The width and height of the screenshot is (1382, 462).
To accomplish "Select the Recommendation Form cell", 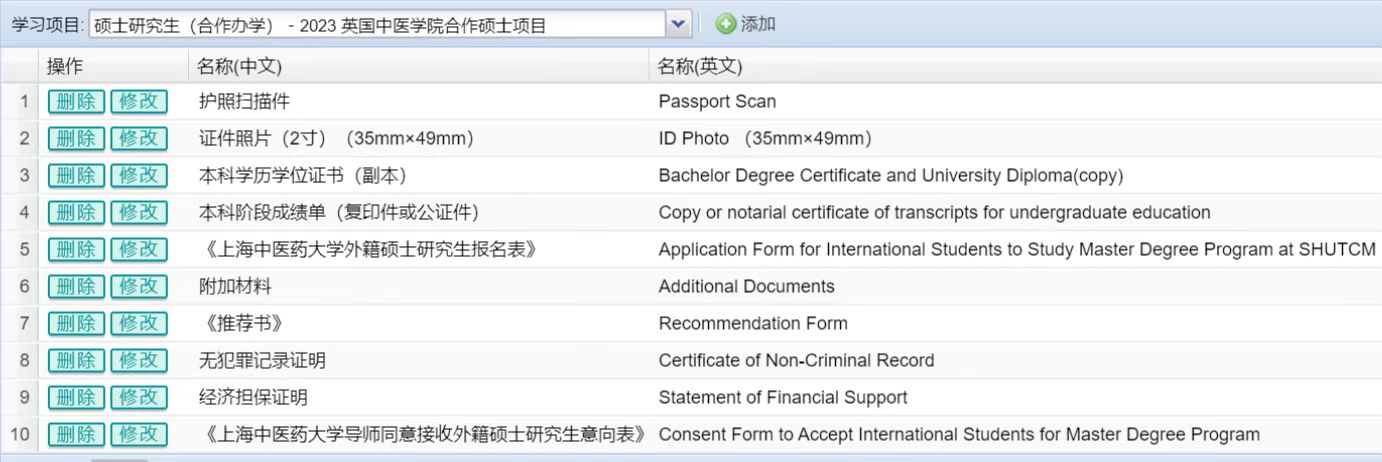I will (1015, 323).
